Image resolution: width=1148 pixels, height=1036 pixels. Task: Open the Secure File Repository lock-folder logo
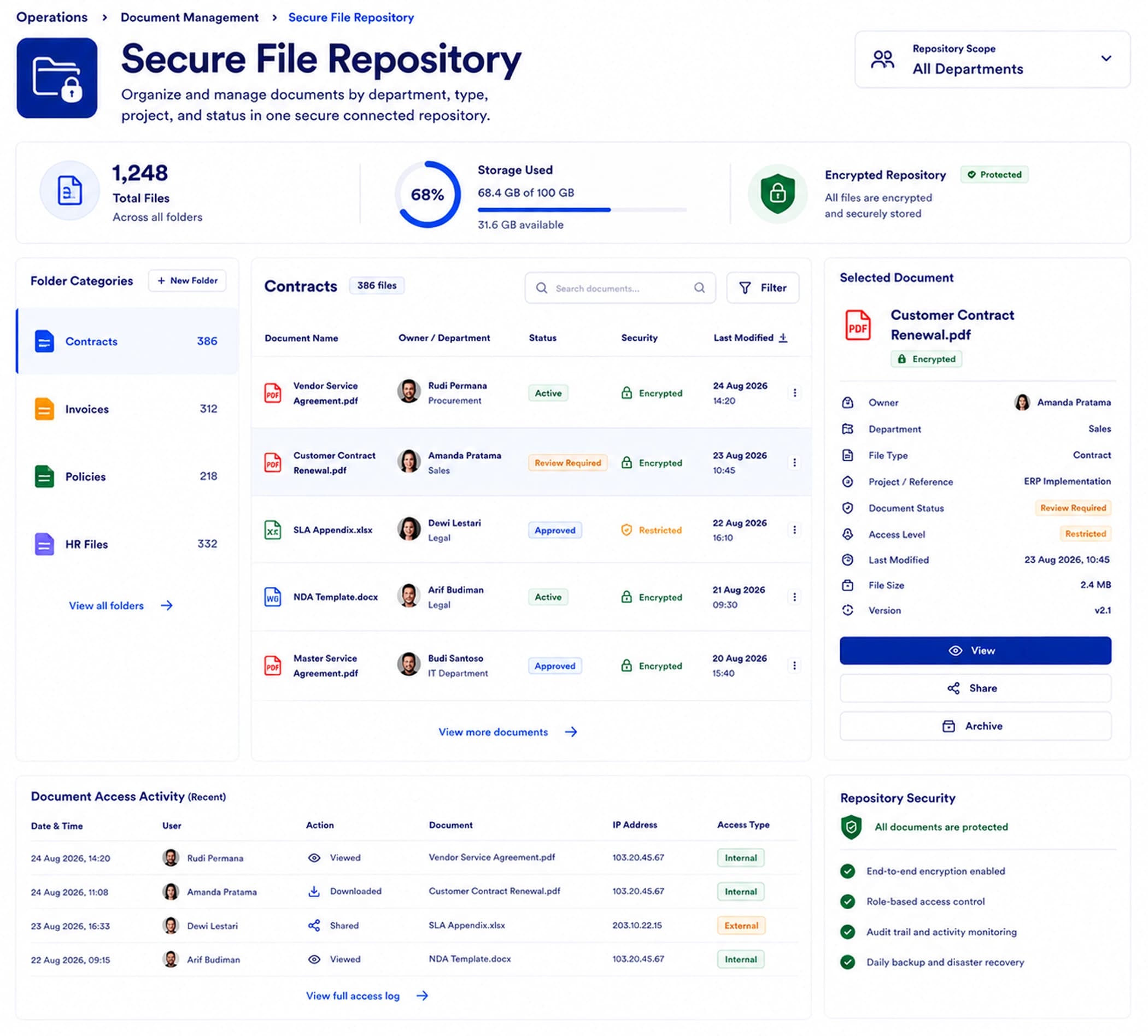(x=57, y=78)
